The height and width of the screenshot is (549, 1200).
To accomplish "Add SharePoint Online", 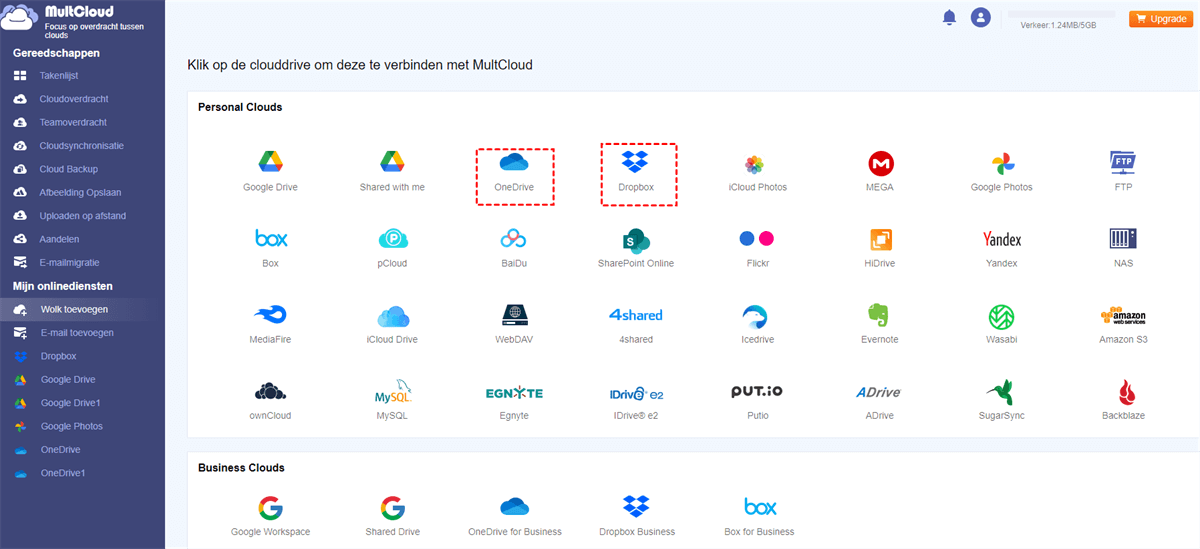I will click(636, 248).
